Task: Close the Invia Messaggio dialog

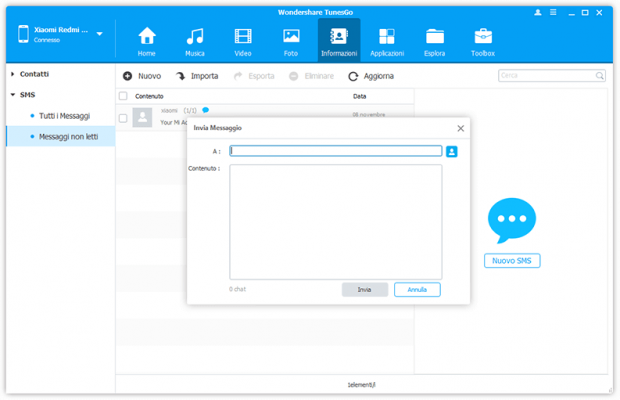Action: coord(460,128)
